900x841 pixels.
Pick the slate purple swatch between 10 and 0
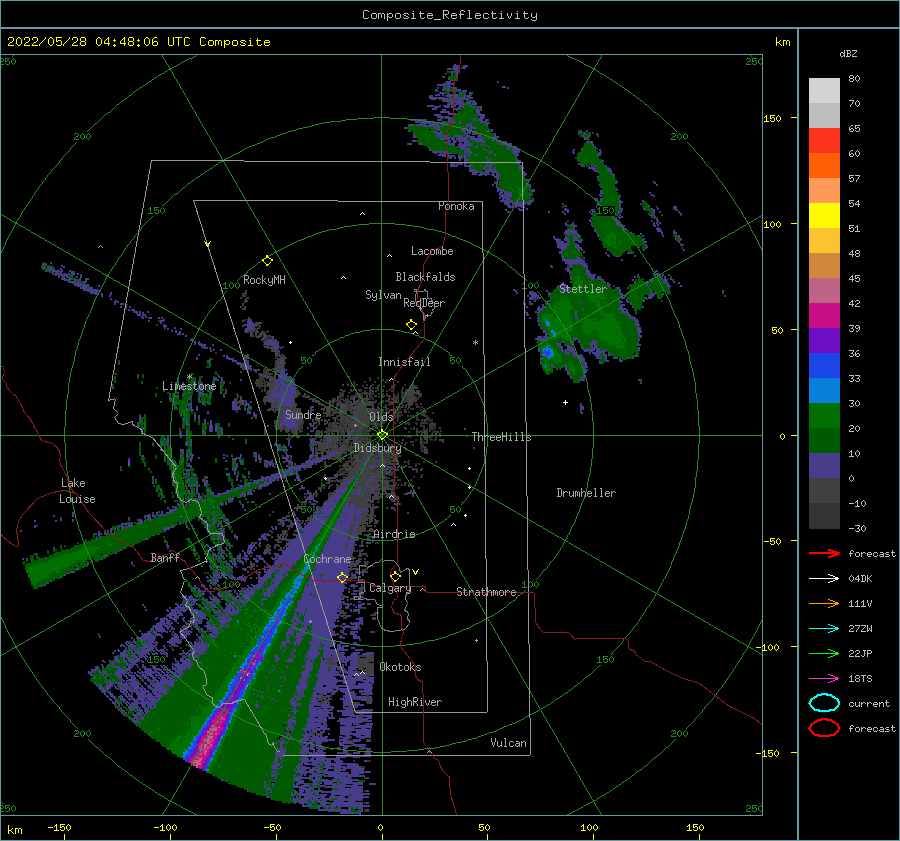(824, 466)
